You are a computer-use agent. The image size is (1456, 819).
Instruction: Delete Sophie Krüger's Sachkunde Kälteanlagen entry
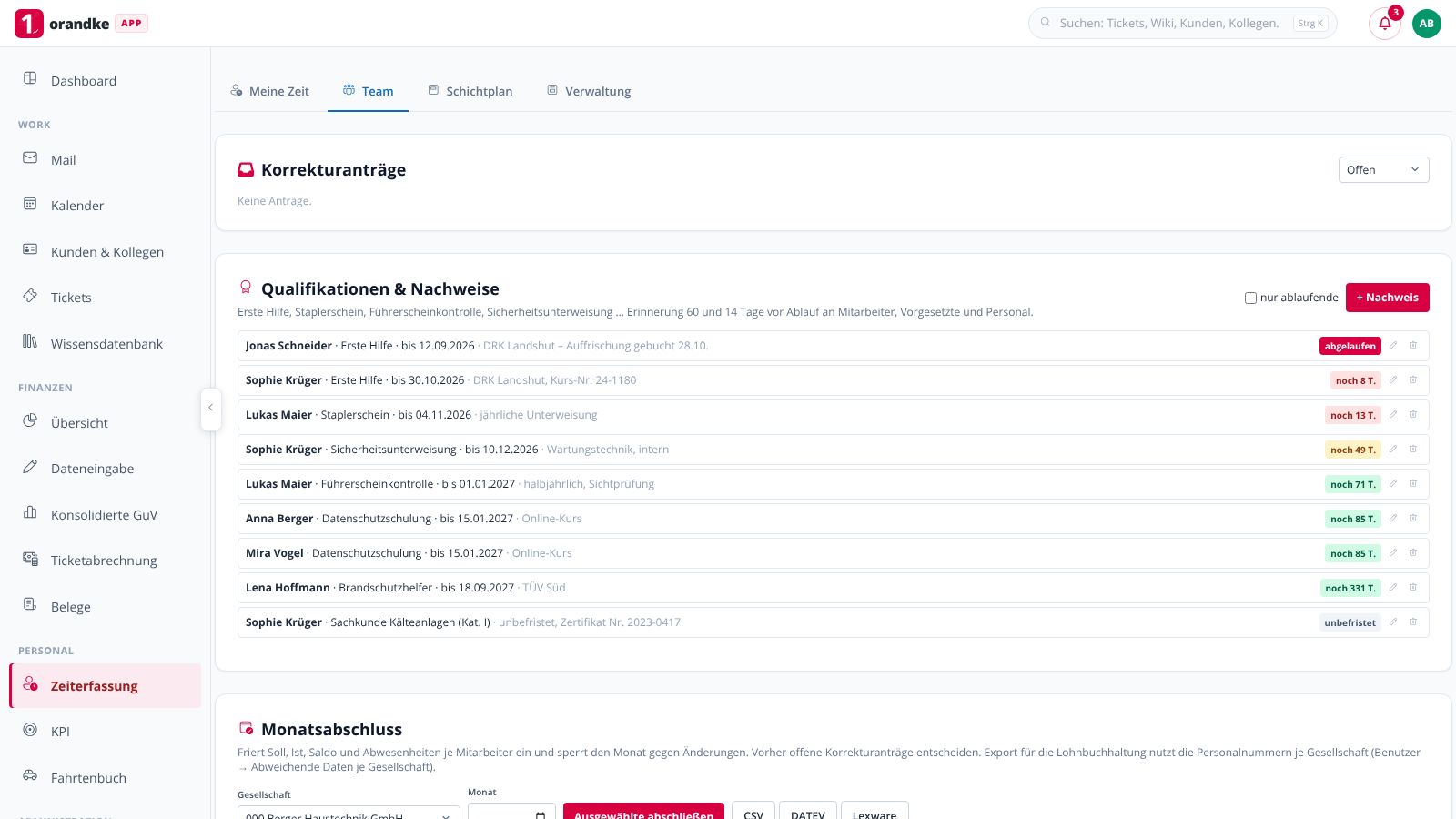pyautogui.click(x=1413, y=622)
